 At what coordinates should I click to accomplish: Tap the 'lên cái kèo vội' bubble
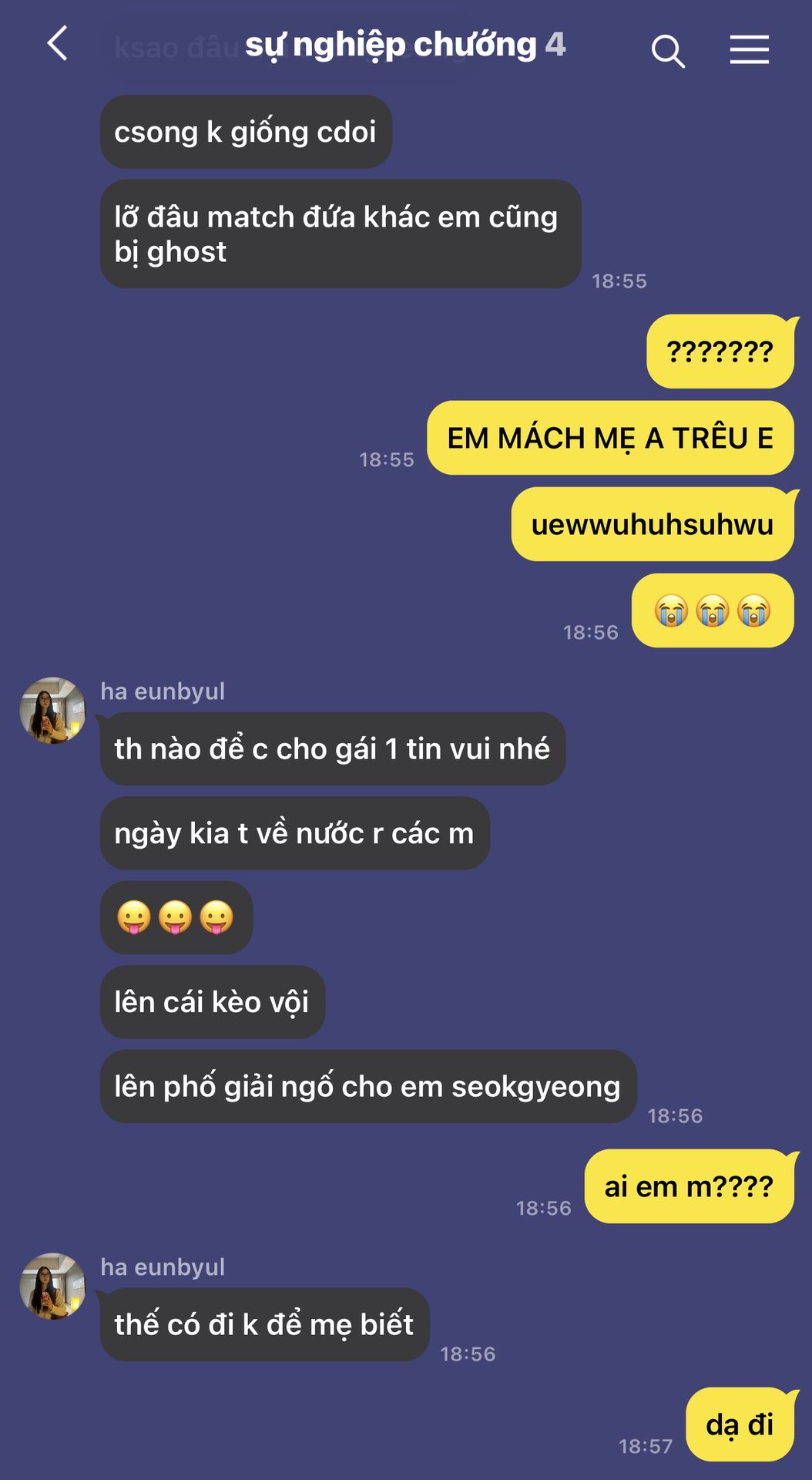point(213,1002)
